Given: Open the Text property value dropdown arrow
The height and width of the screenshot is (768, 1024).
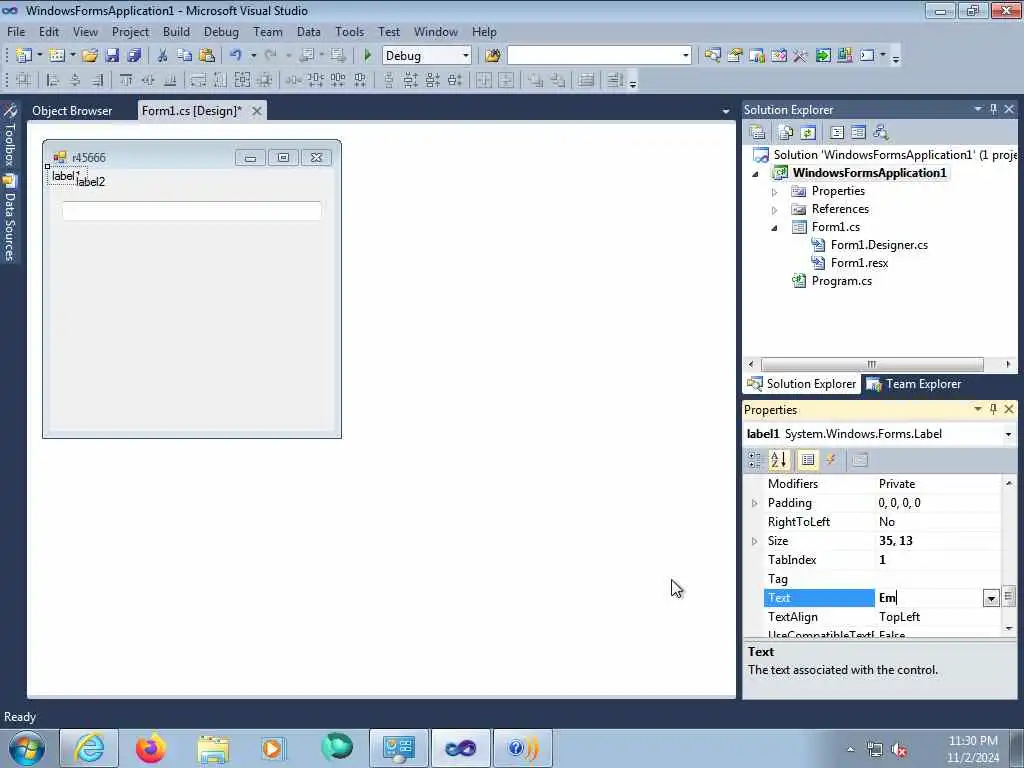Looking at the screenshot, I should pyautogui.click(x=991, y=598).
